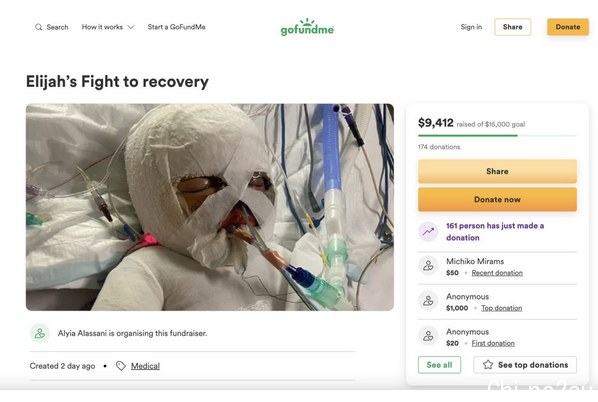Click the search magnifier icon

(x=39, y=27)
